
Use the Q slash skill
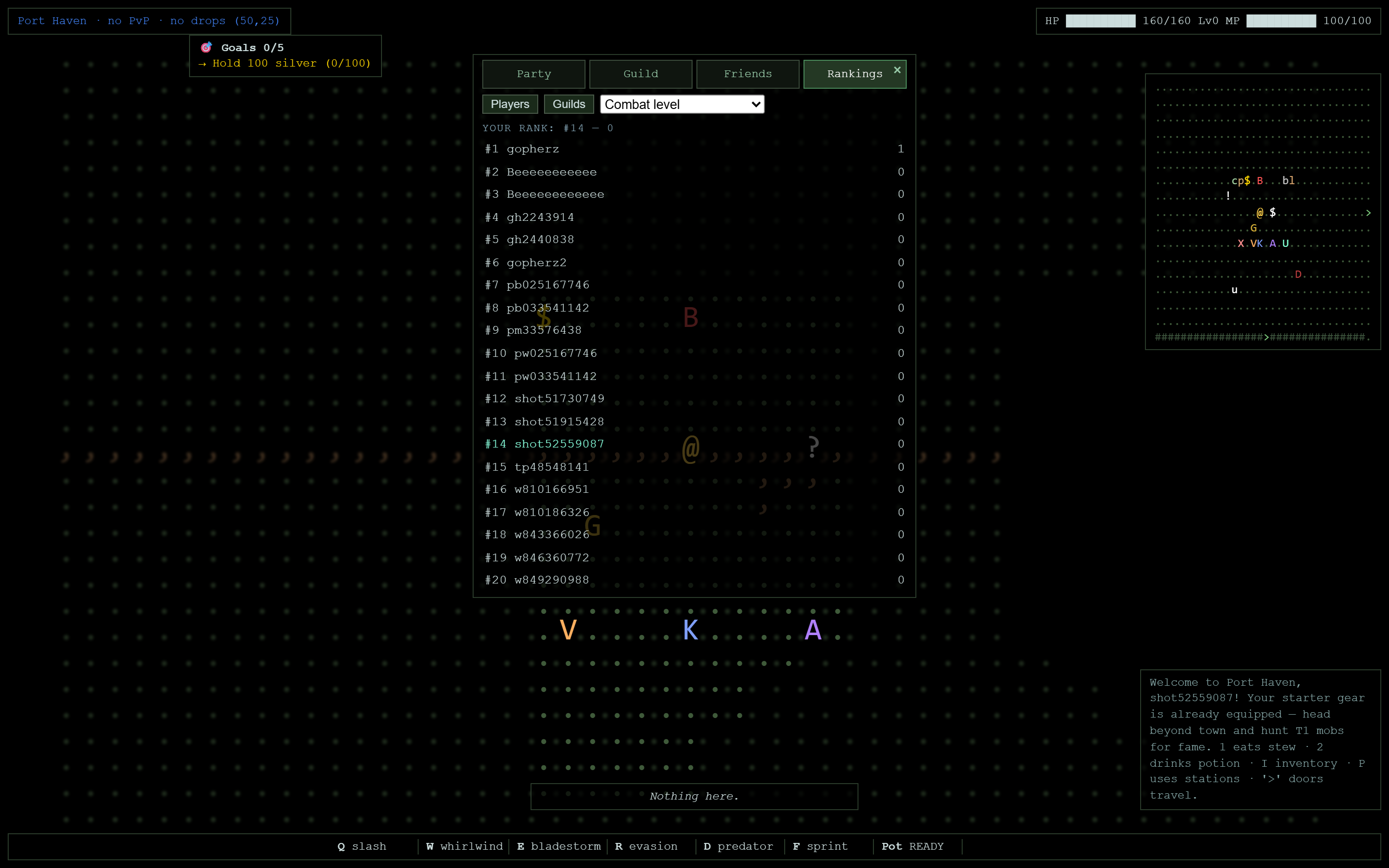pyautogui.click(x=362, y=846)
